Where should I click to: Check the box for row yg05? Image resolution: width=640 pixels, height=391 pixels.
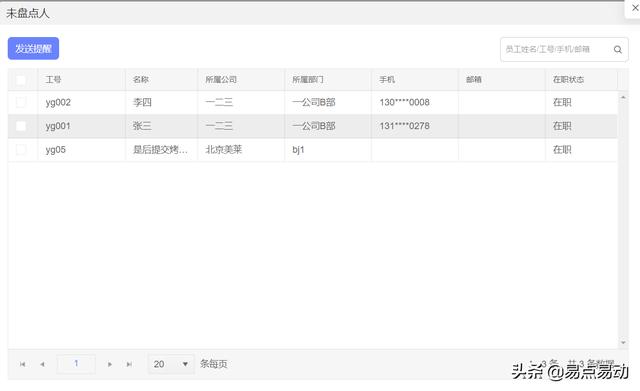[x=21, y=150]
